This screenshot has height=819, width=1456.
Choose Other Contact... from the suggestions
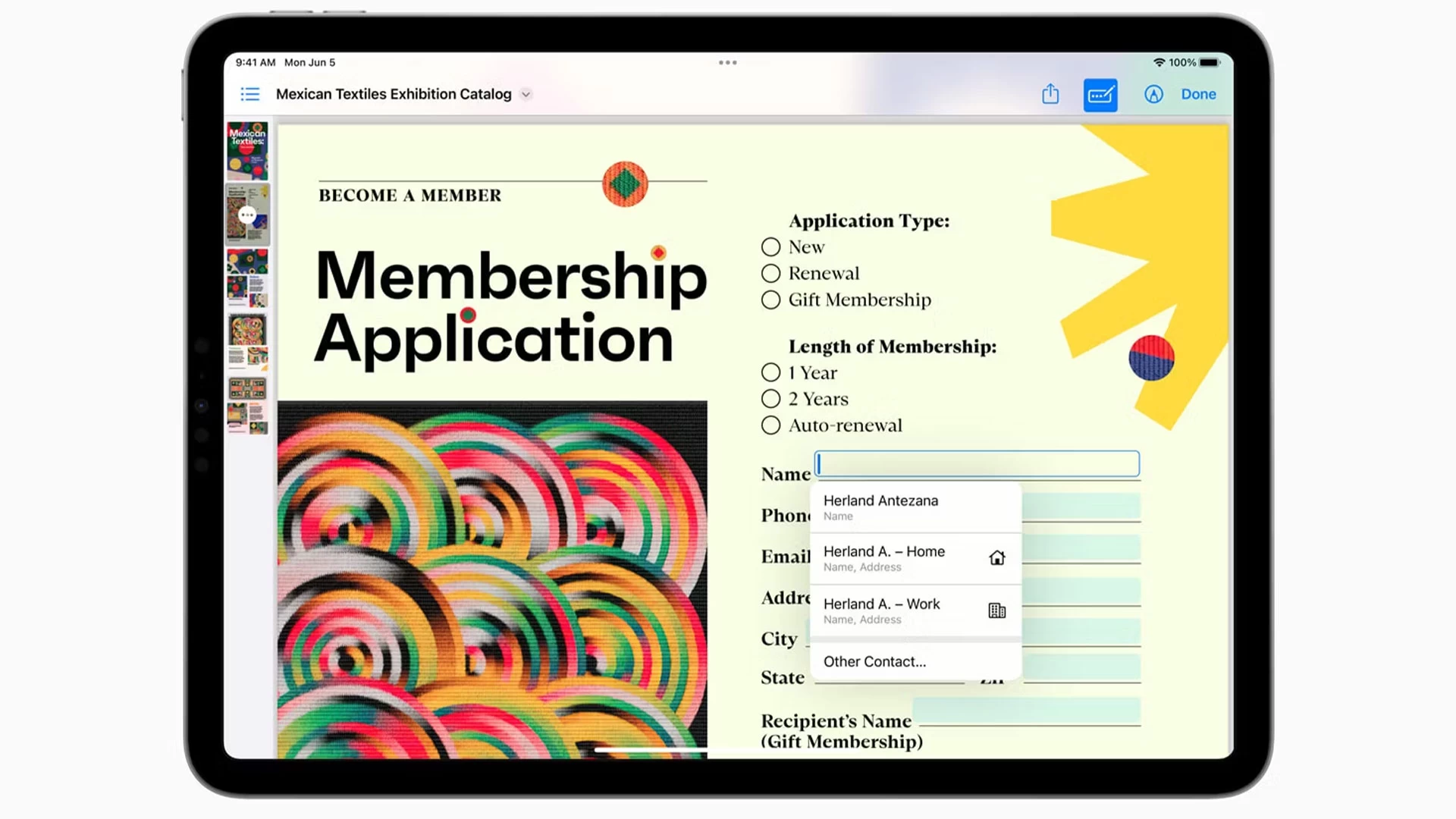coord(915,661)
